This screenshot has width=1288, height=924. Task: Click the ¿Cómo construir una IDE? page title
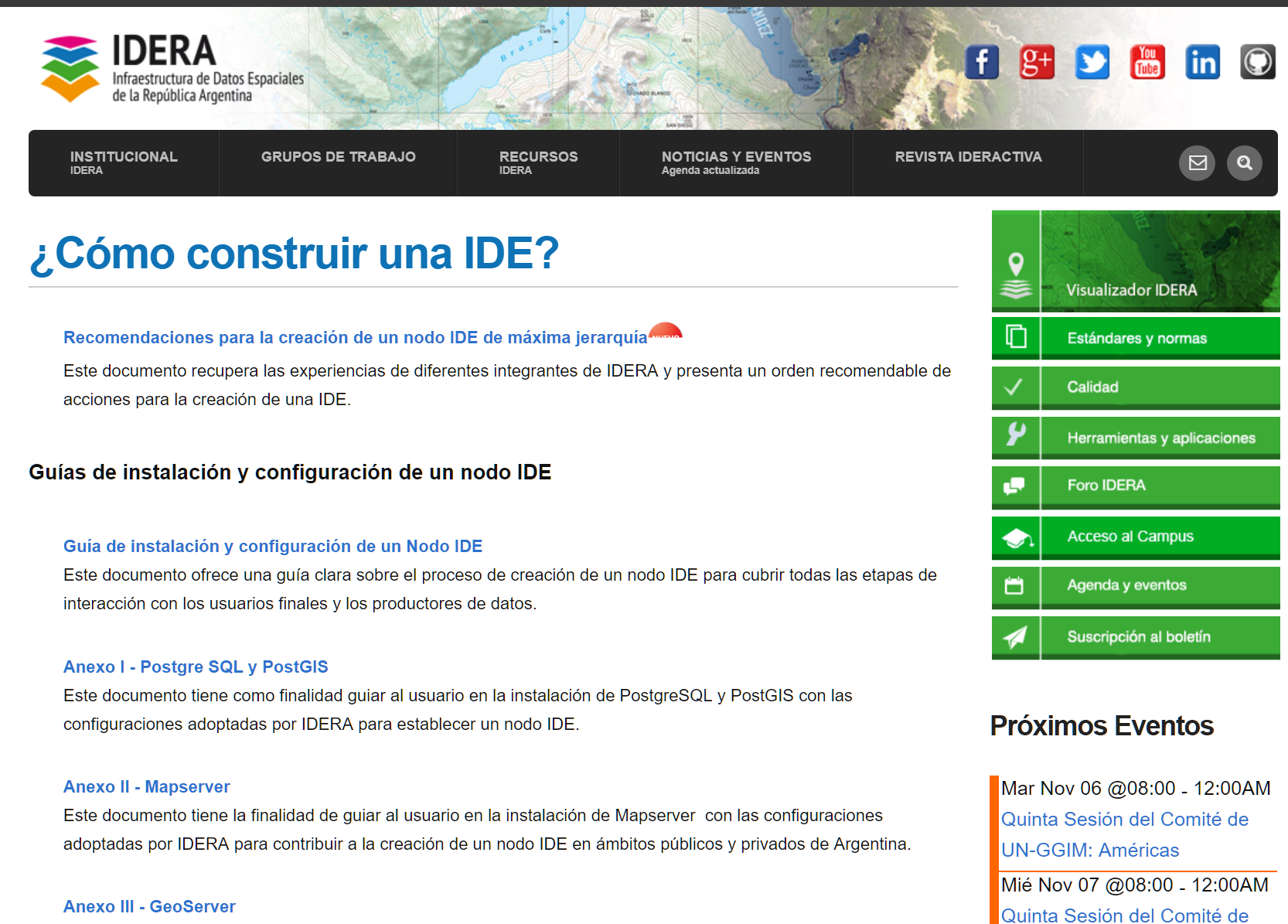pos(295,253)
